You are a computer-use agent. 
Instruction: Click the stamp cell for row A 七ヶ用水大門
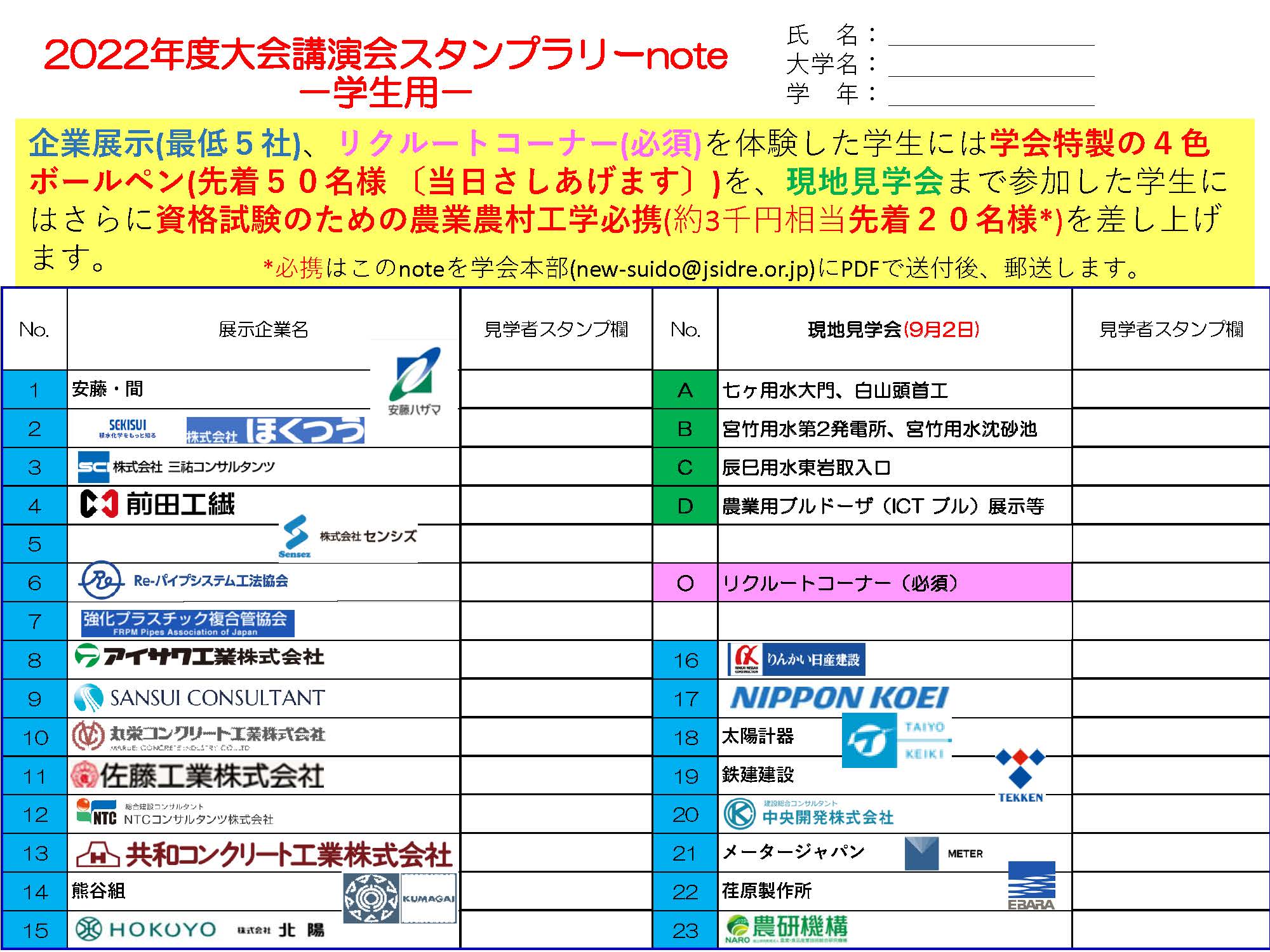(1170, 389)
